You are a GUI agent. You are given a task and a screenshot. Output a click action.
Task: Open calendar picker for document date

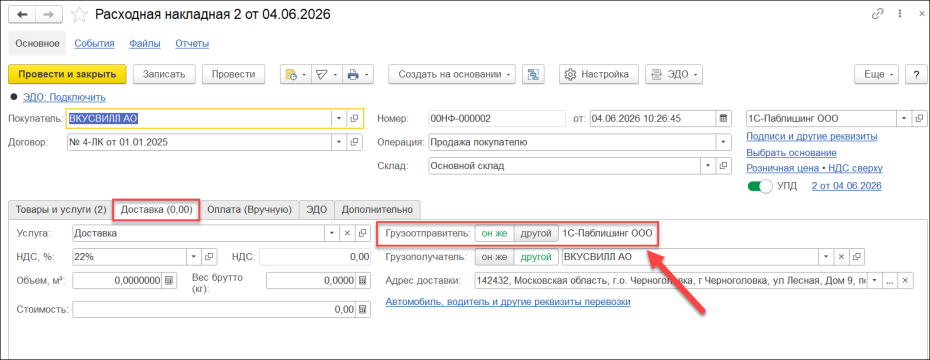click(x=723, y=119)
